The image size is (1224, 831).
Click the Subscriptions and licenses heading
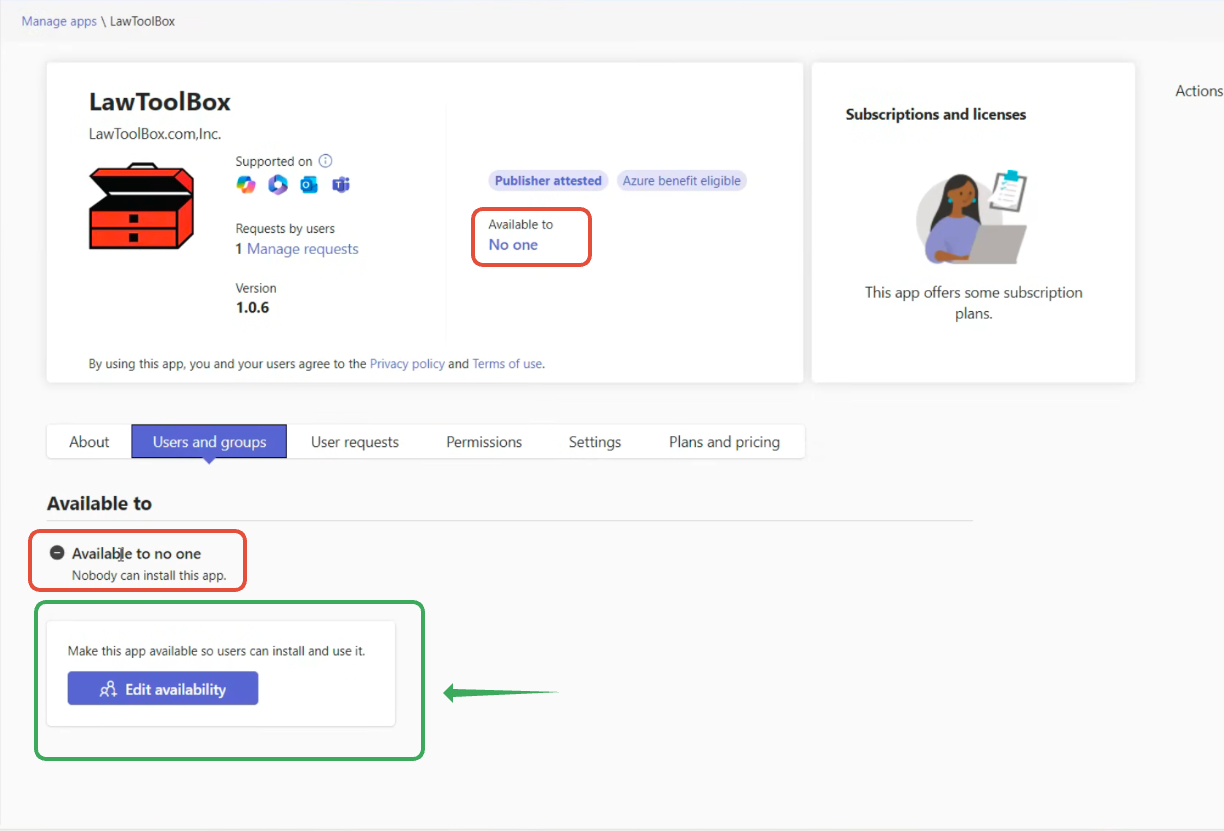click(936, 115)
